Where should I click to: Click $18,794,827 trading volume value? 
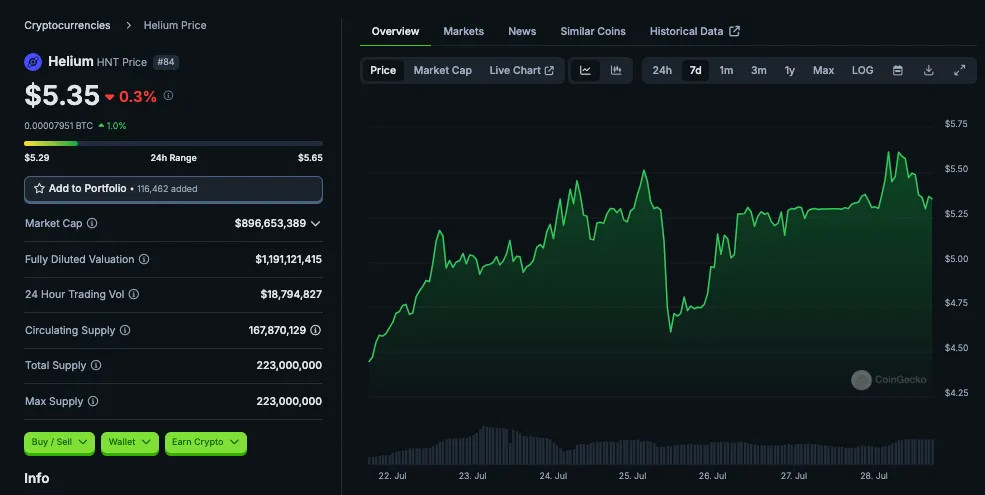[x=291, y=294]
